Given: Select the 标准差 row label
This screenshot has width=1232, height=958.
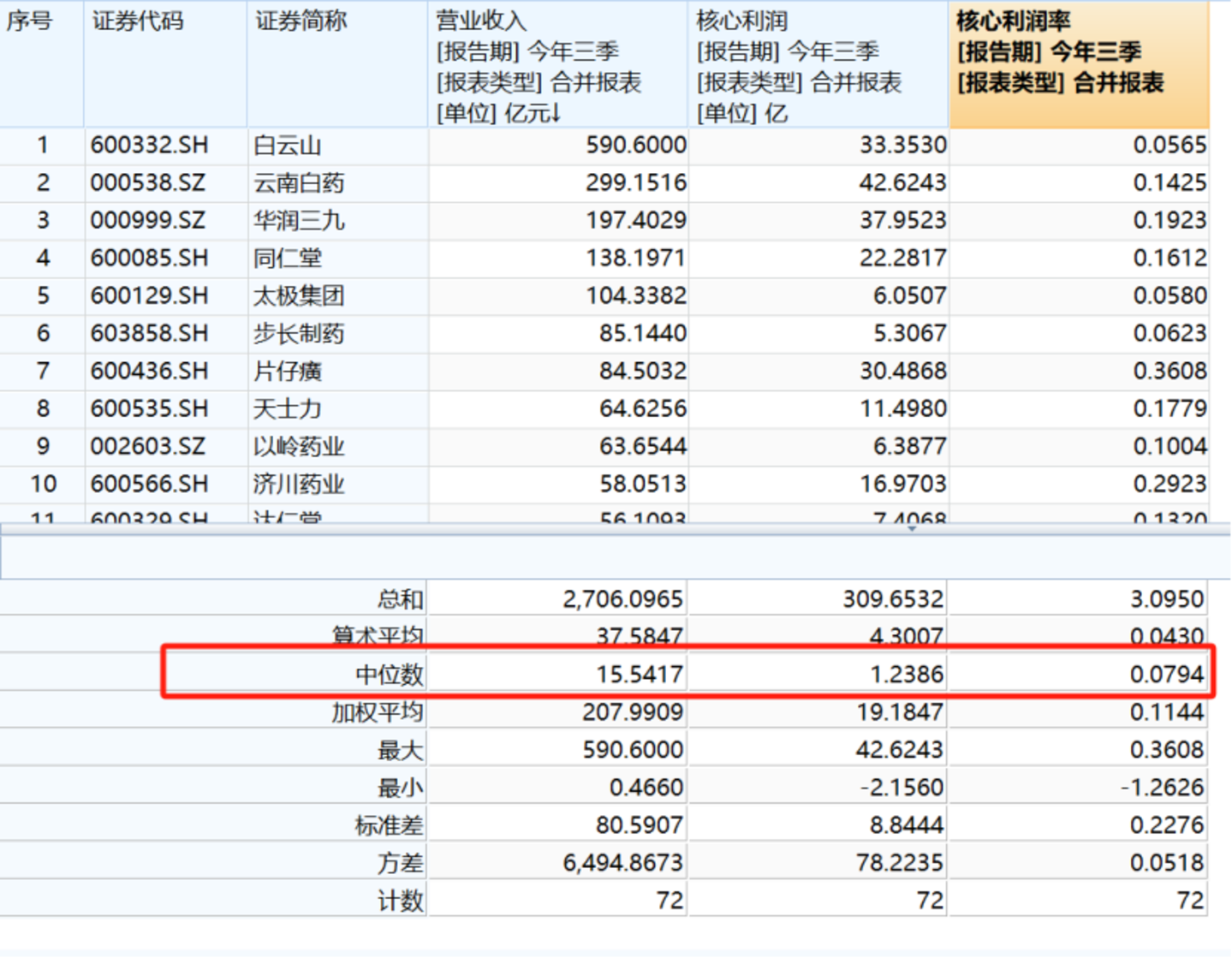Looking at the screenshot, I should pyautogui.click(x=390, y=825).
